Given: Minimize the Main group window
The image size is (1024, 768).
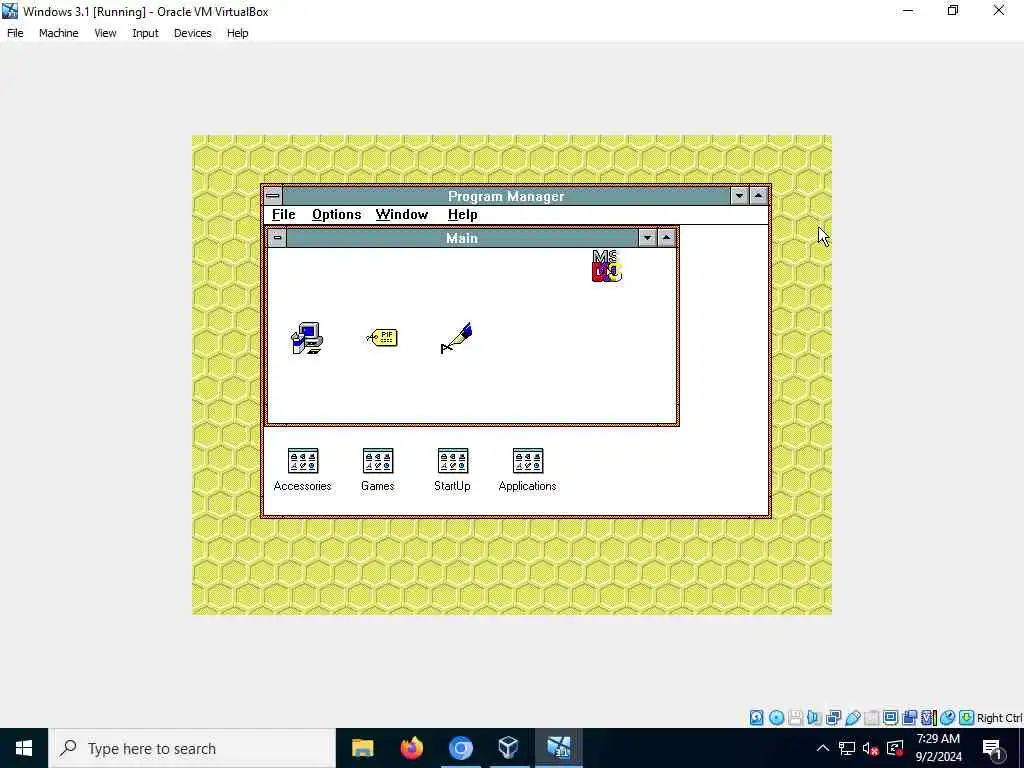Looking at the screenshot, I should pos(647,238).
